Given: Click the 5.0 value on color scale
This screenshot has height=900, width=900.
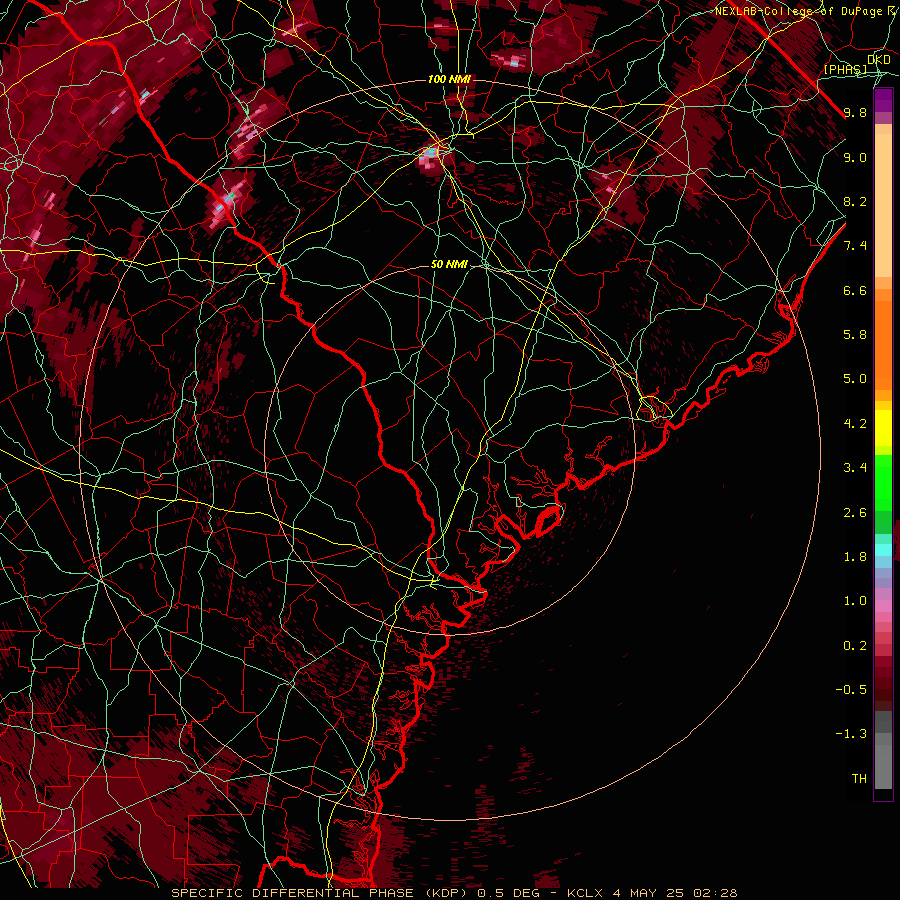Looking at the screenshot, I should [x=855, y=379].
